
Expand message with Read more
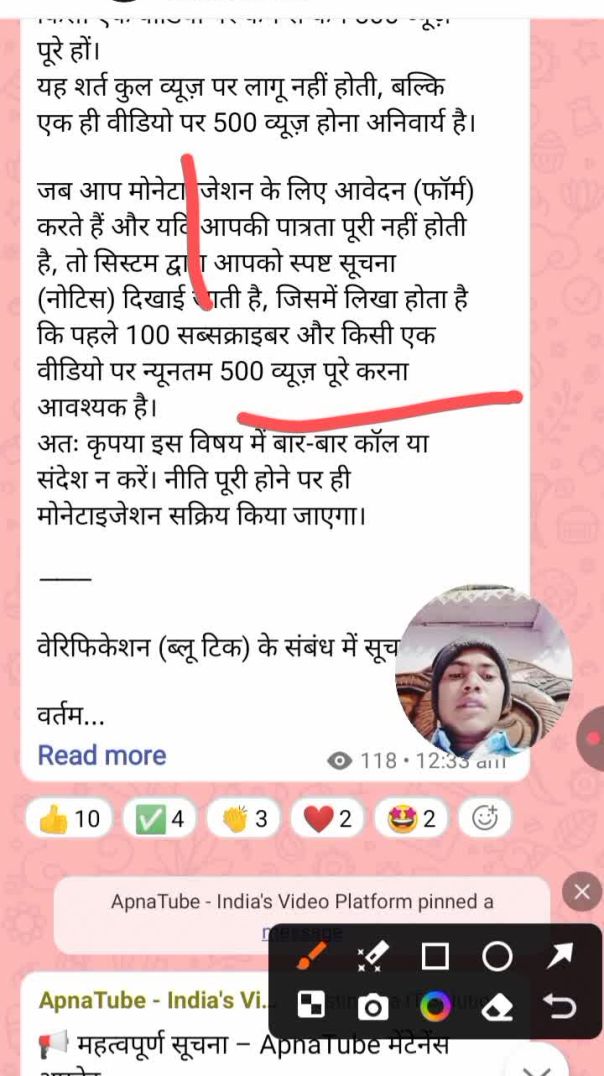[x=102, y=755]
